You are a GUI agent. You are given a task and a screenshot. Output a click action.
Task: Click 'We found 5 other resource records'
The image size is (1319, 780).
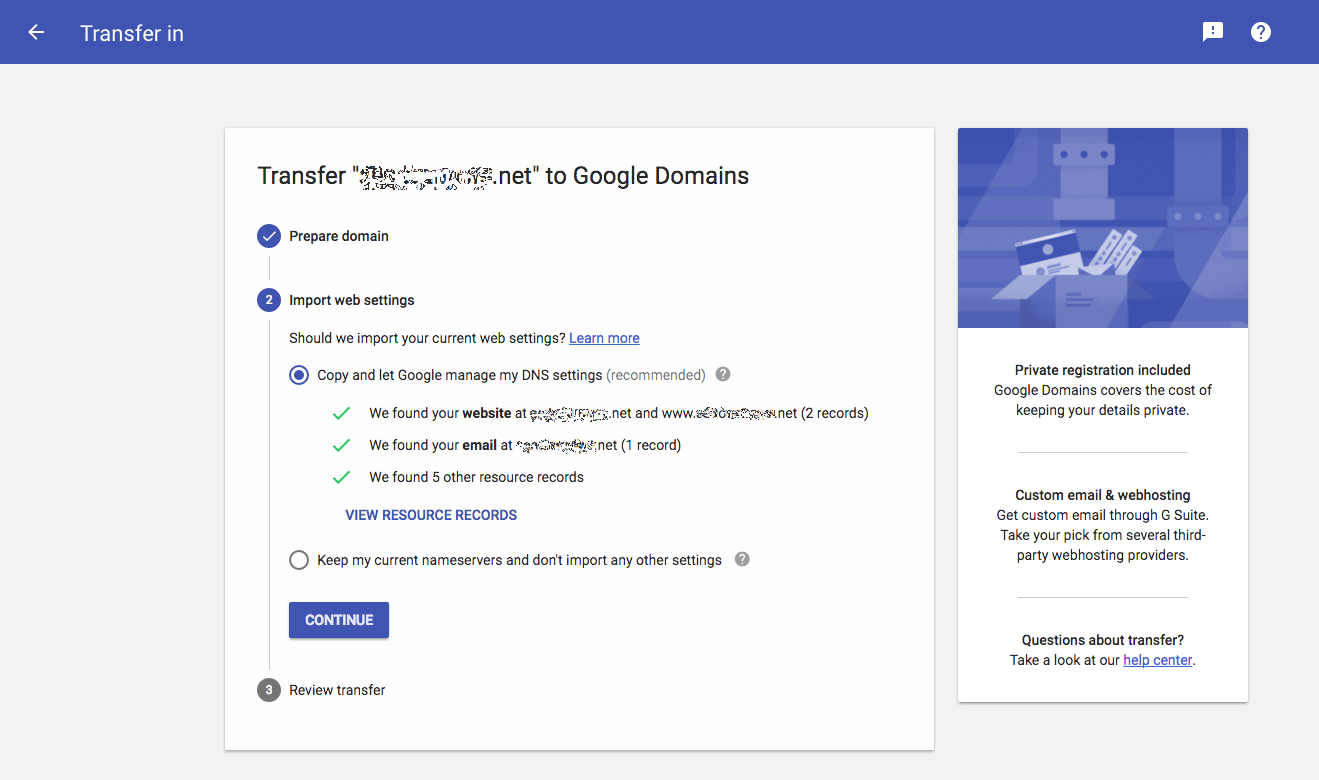(476, 477)
